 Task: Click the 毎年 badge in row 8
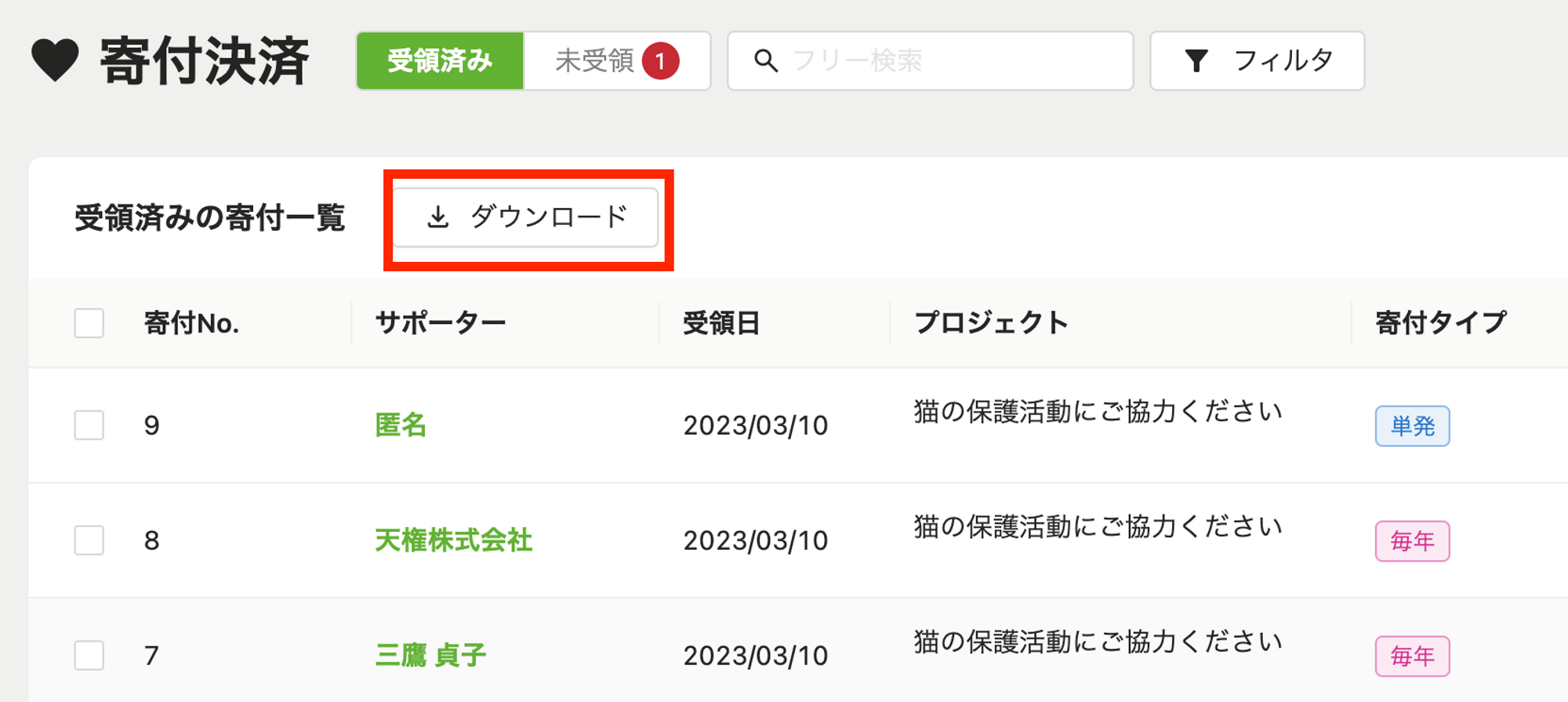tap(1412, 541)
